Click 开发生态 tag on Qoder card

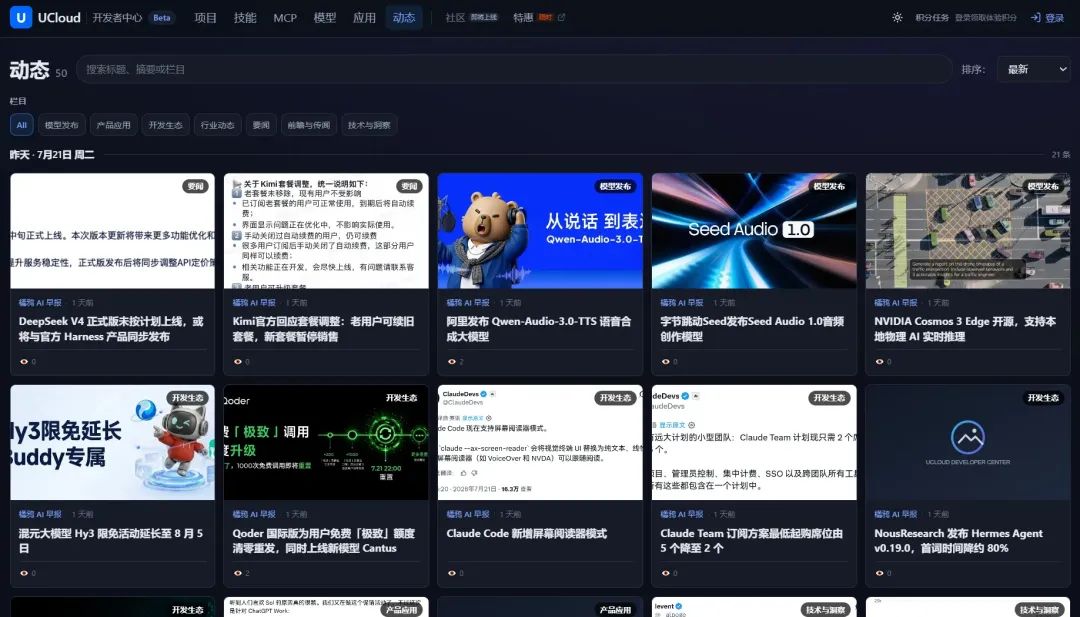click(402, 397)
